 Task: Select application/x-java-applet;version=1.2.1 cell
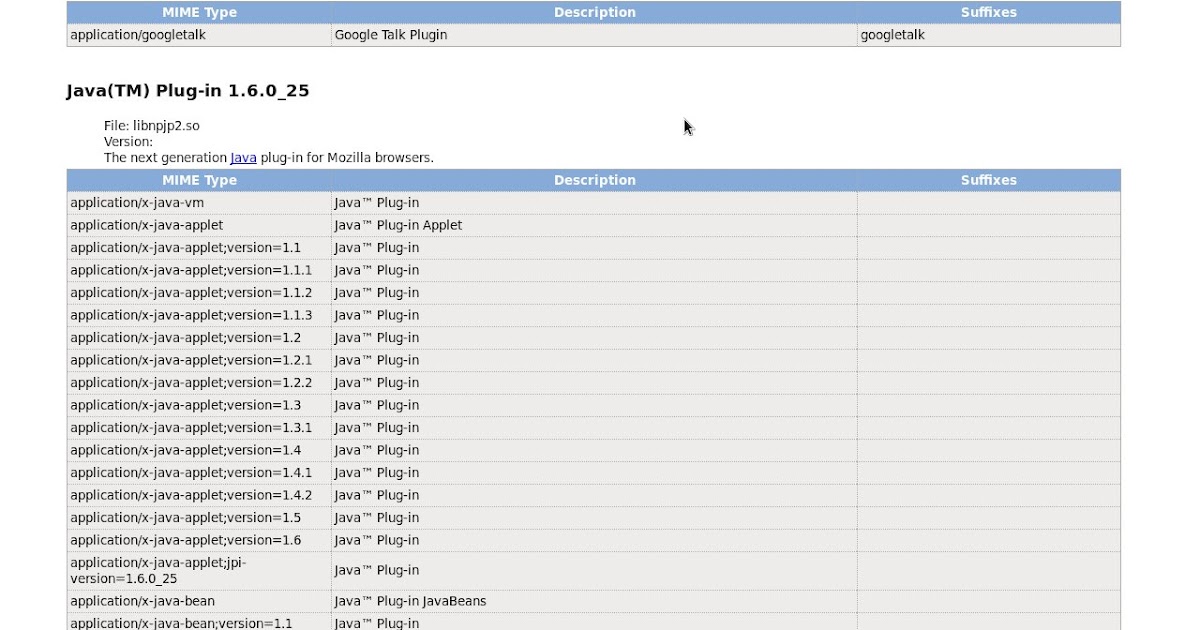coord(199,361)
